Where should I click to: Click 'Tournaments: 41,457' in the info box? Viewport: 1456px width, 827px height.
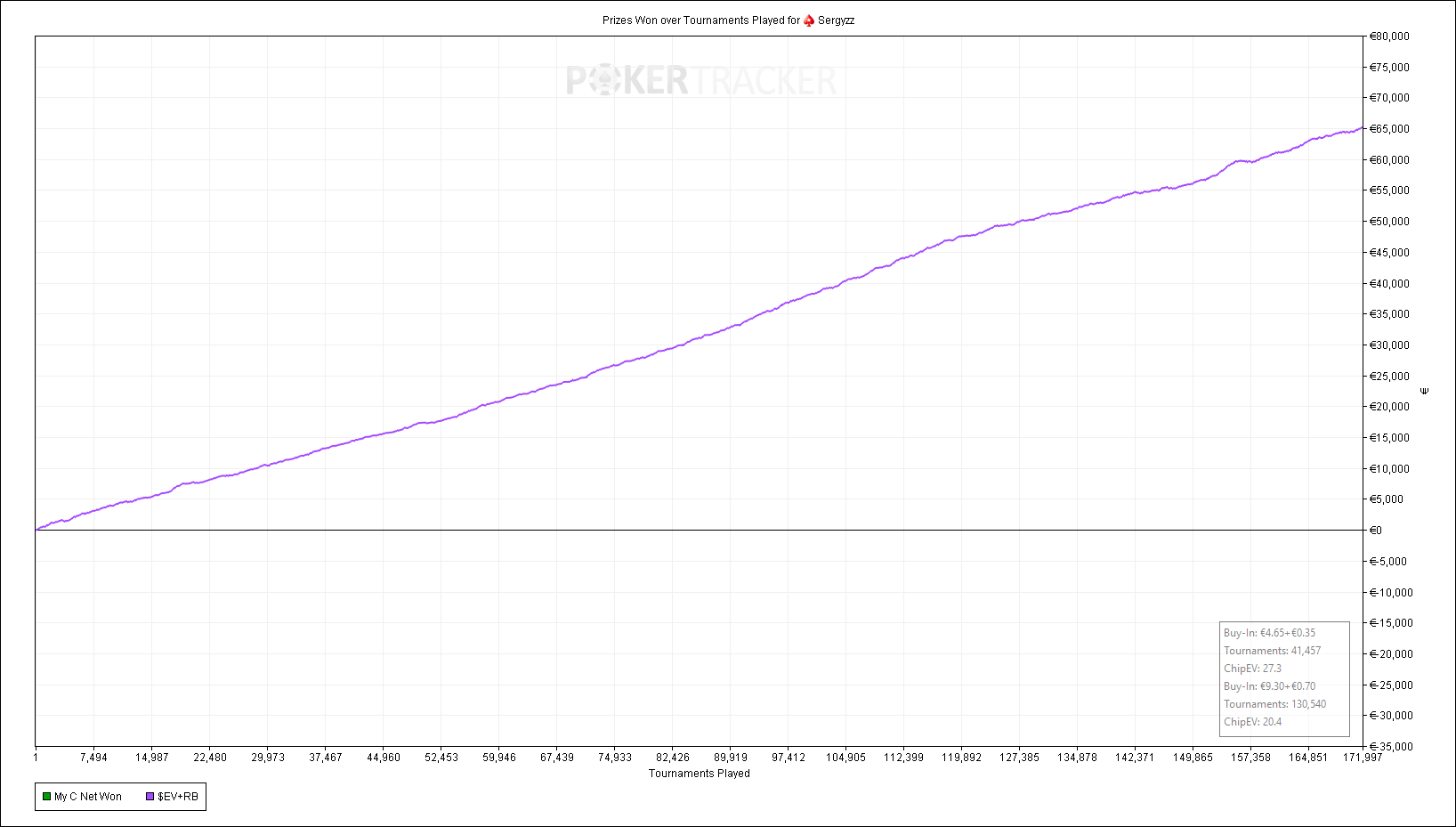pyautogui.click(x=1272, y=651)
